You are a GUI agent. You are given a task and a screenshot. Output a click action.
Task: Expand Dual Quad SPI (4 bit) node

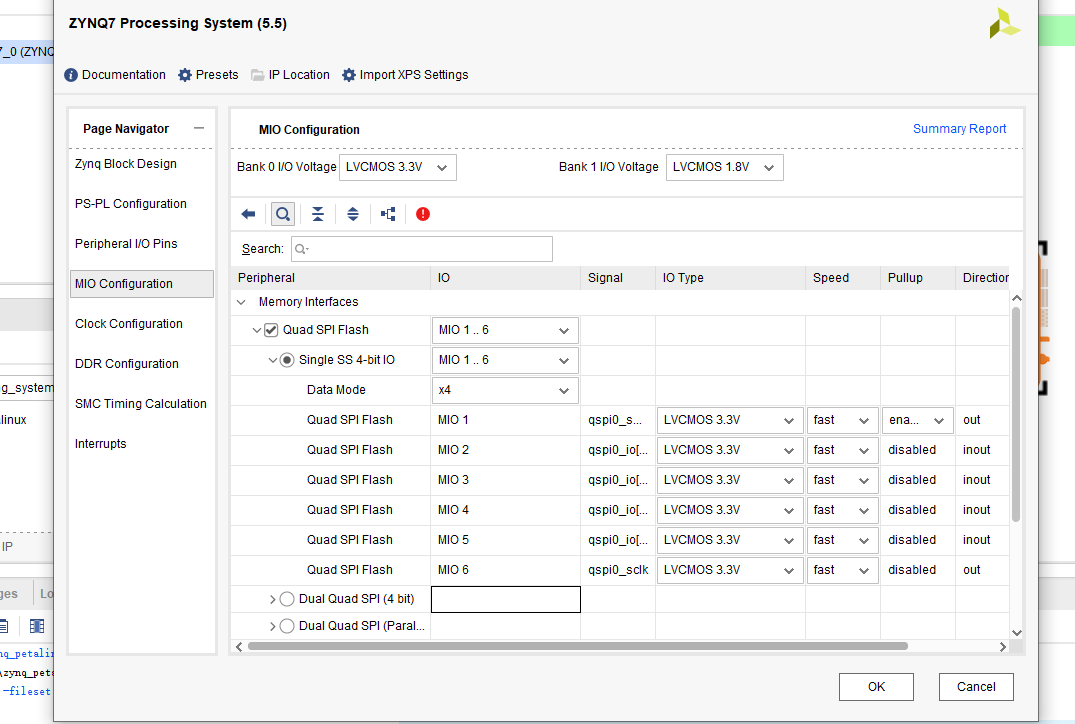point(273,599)
